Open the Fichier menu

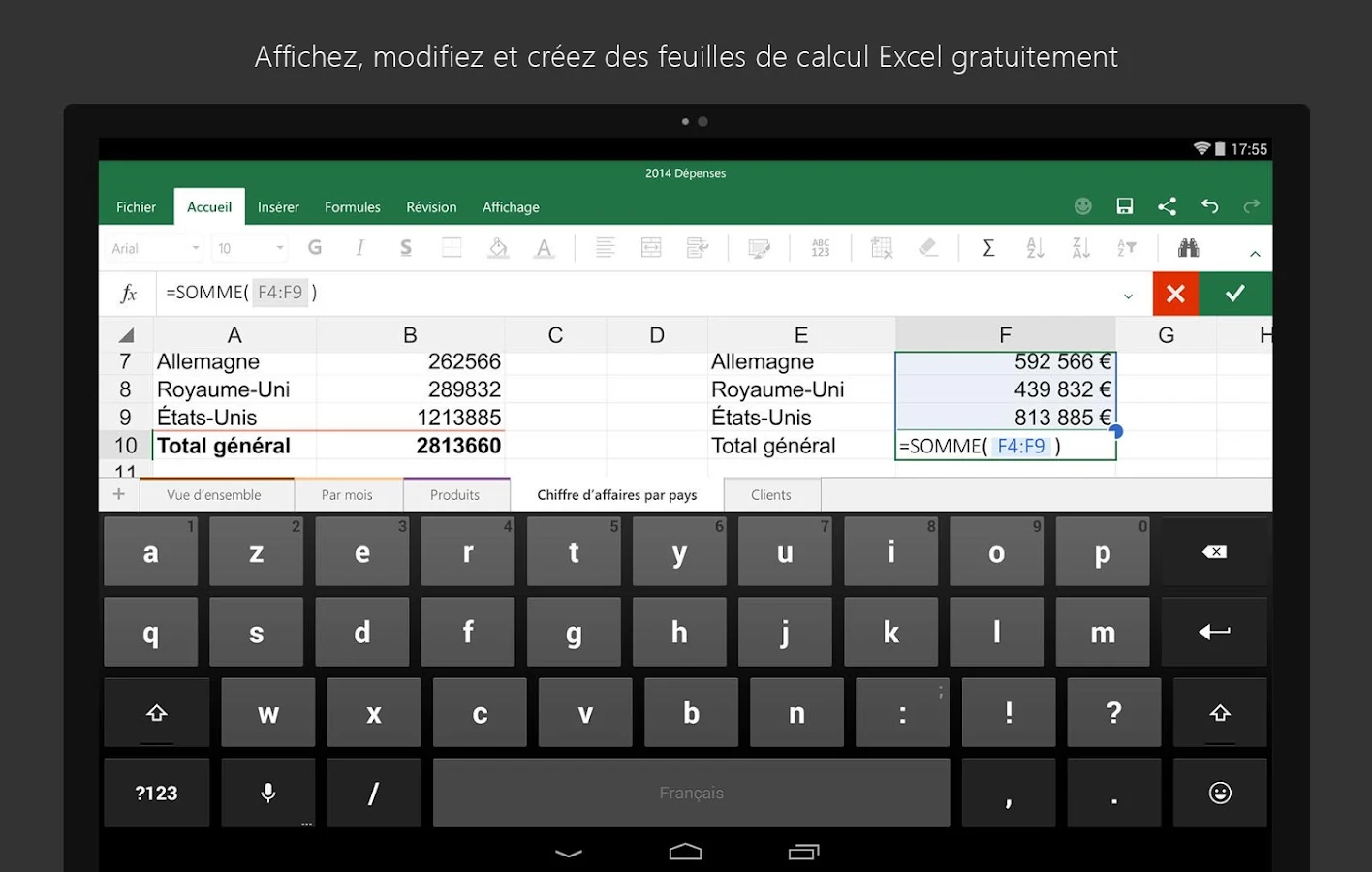136,207
